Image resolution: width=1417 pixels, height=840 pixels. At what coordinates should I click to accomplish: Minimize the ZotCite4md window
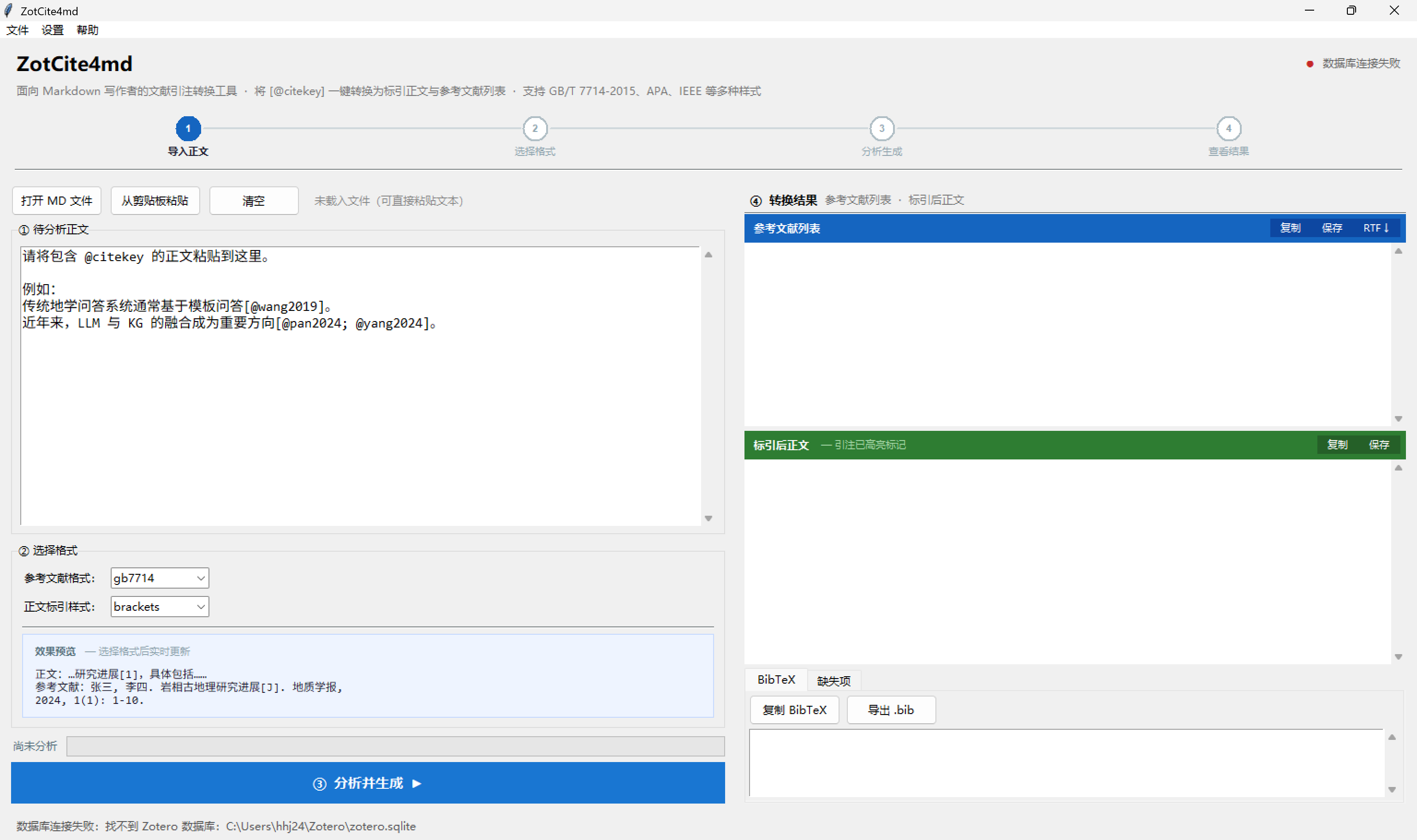(1309, 11)
